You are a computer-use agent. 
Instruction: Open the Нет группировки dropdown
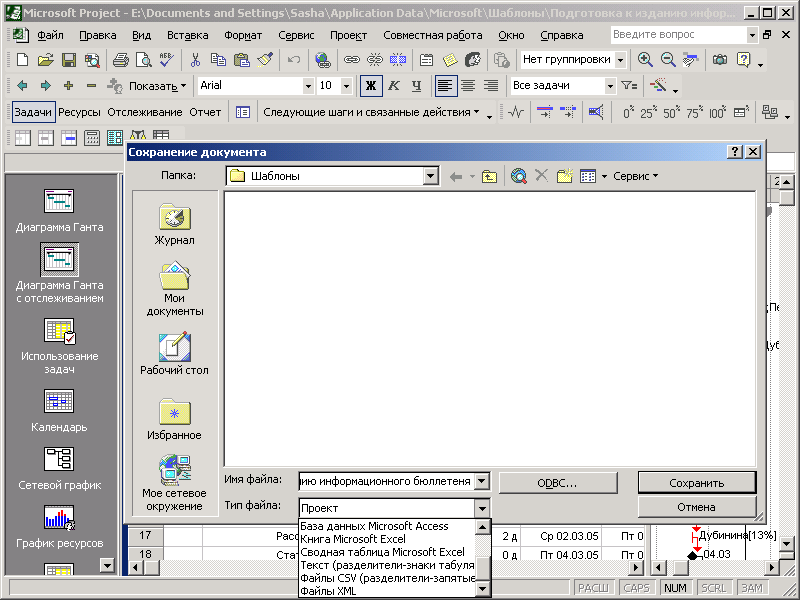point(621,60)
